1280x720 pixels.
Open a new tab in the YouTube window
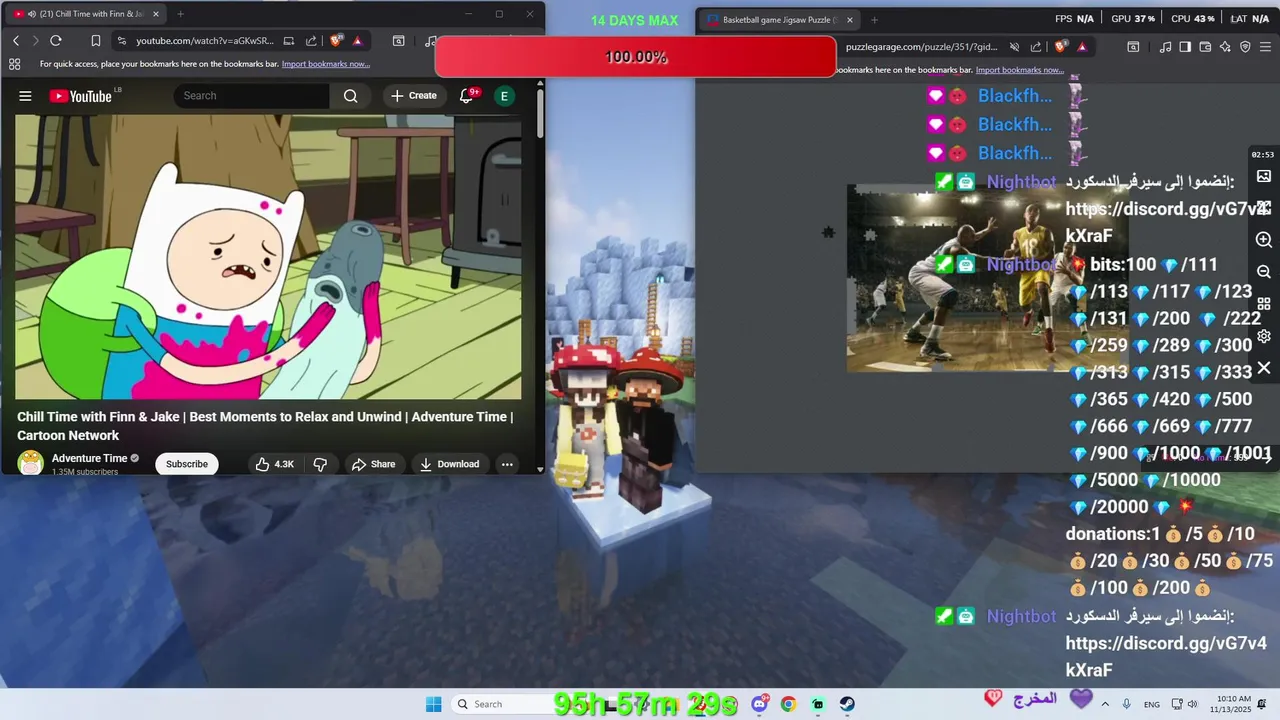click(180, 14)
